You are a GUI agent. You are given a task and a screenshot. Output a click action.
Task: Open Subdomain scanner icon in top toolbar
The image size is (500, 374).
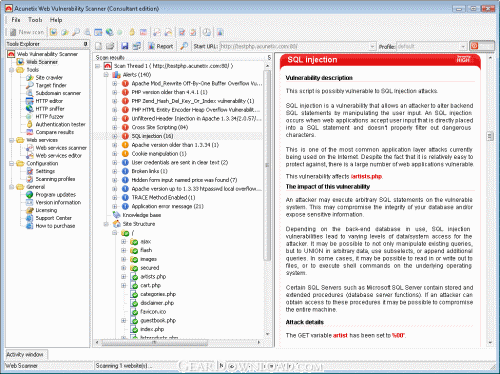[x=87, y=32]
